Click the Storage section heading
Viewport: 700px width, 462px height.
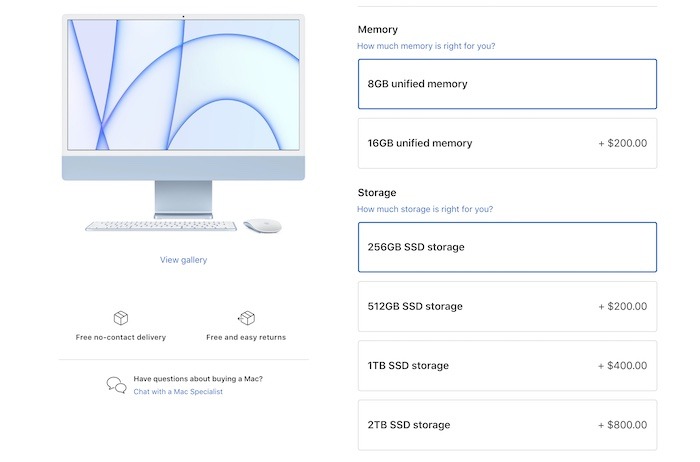[x=377, y=192]
